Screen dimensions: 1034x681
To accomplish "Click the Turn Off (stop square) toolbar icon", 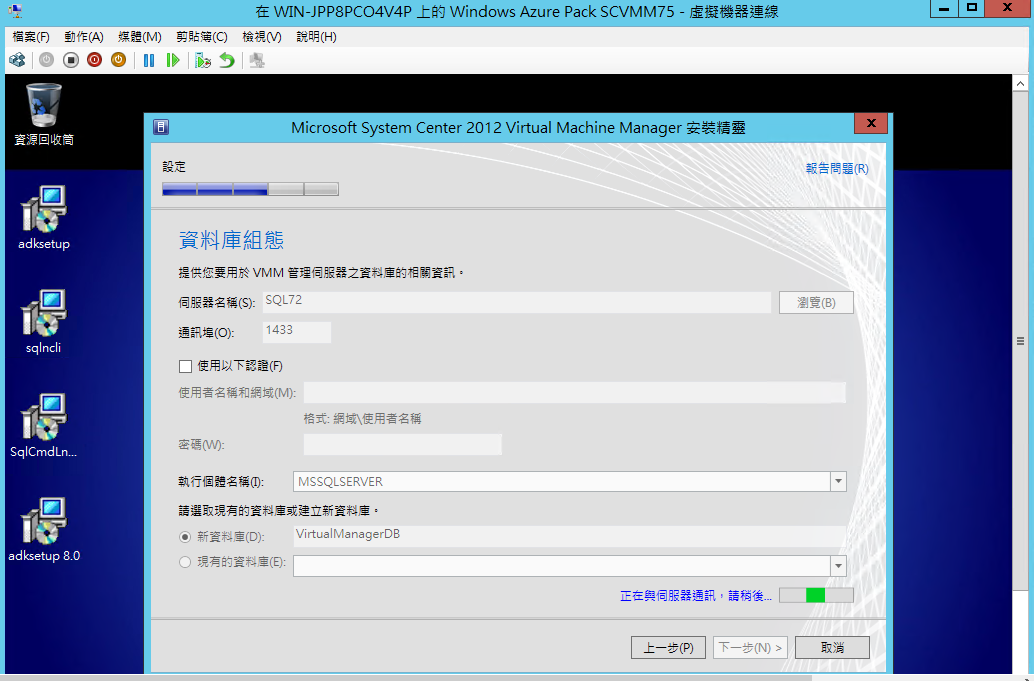I will [x=71, y=60].
